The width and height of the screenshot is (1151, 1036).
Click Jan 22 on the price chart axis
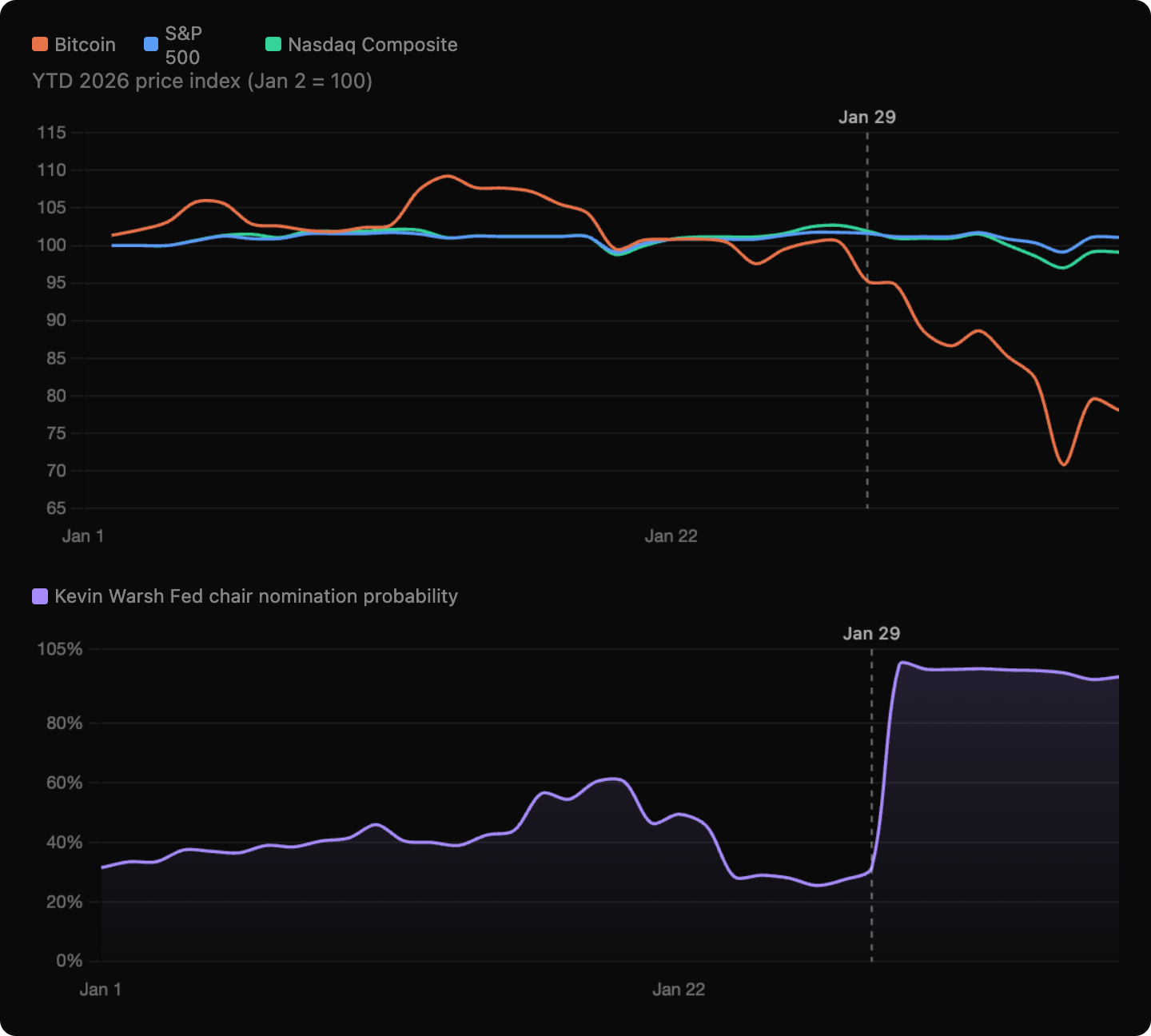(x=671, y=536)
